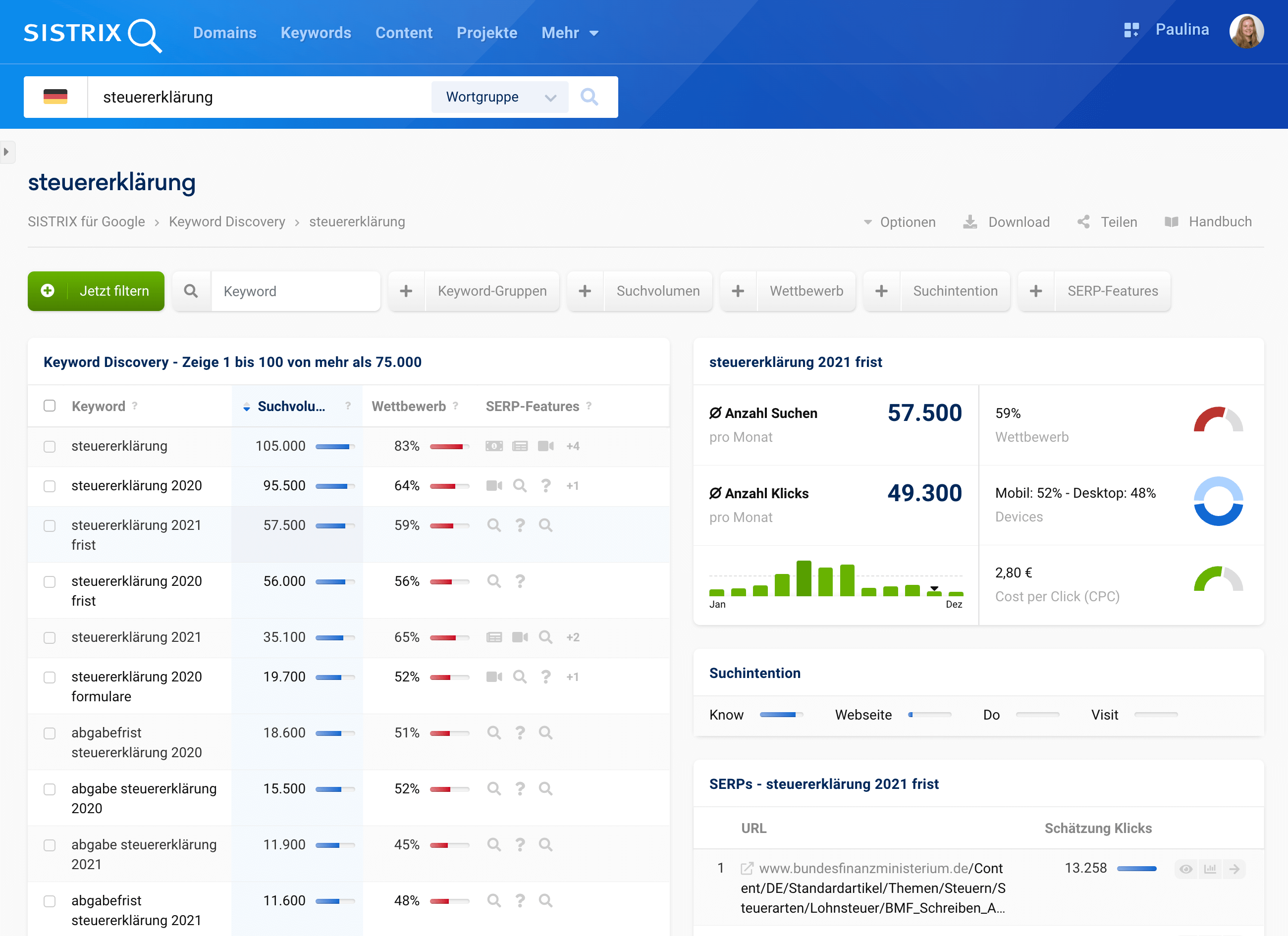Open the Handbuch book icon

(1171, 222)
